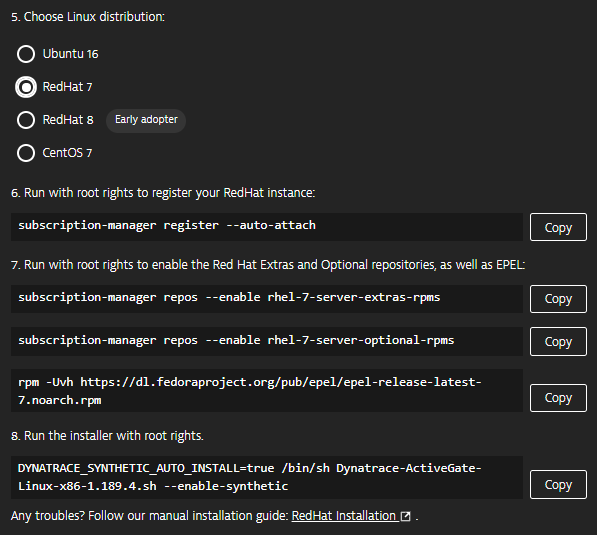
Task: Copy the Dynatrace ActiveGate installer command
Action: click(558, 484)
